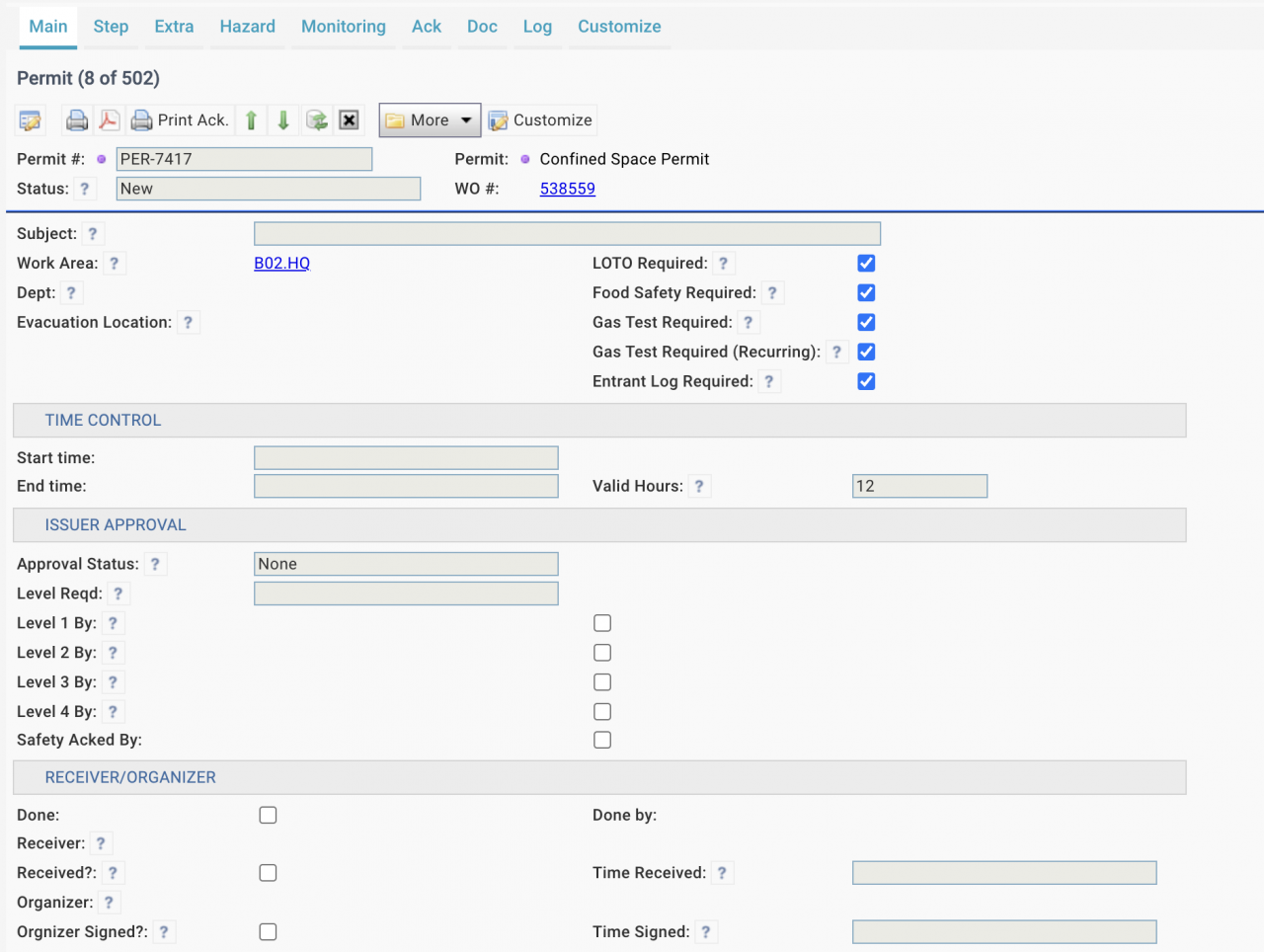Open help for Level 3 By
1264x952 pixels.
[113, 682]
